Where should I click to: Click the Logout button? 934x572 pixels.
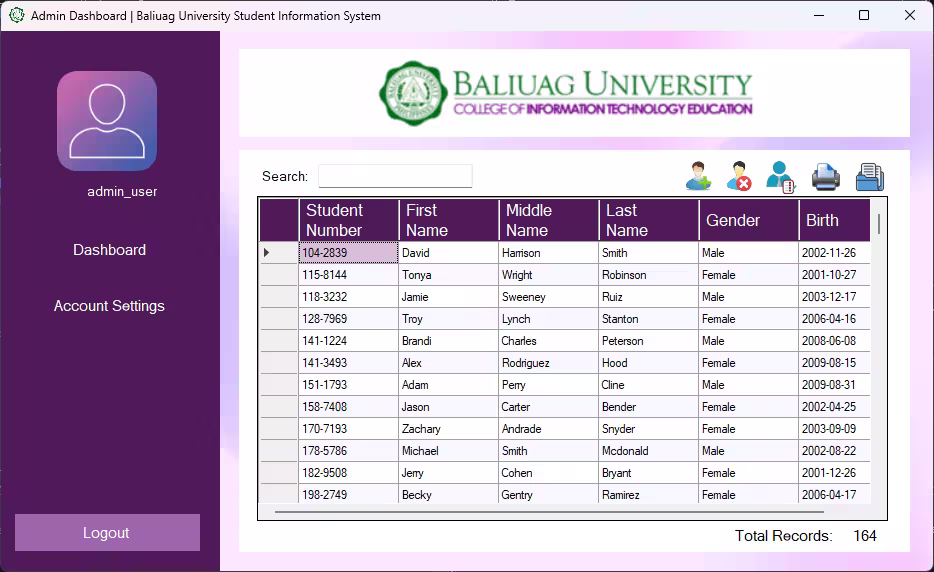click(x=107, y=533)
